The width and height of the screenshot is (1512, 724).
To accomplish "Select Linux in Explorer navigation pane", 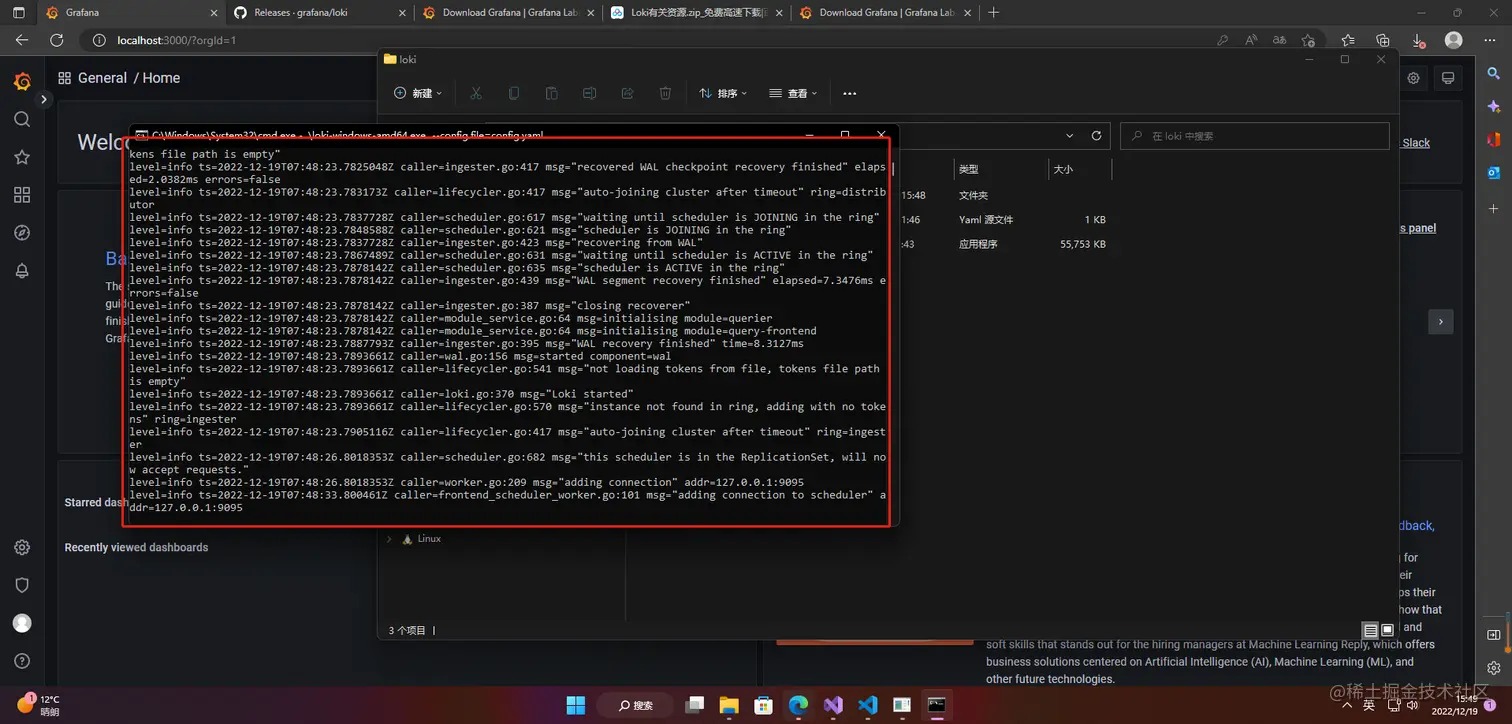I will pyautogui.click(x=428, y=539).
